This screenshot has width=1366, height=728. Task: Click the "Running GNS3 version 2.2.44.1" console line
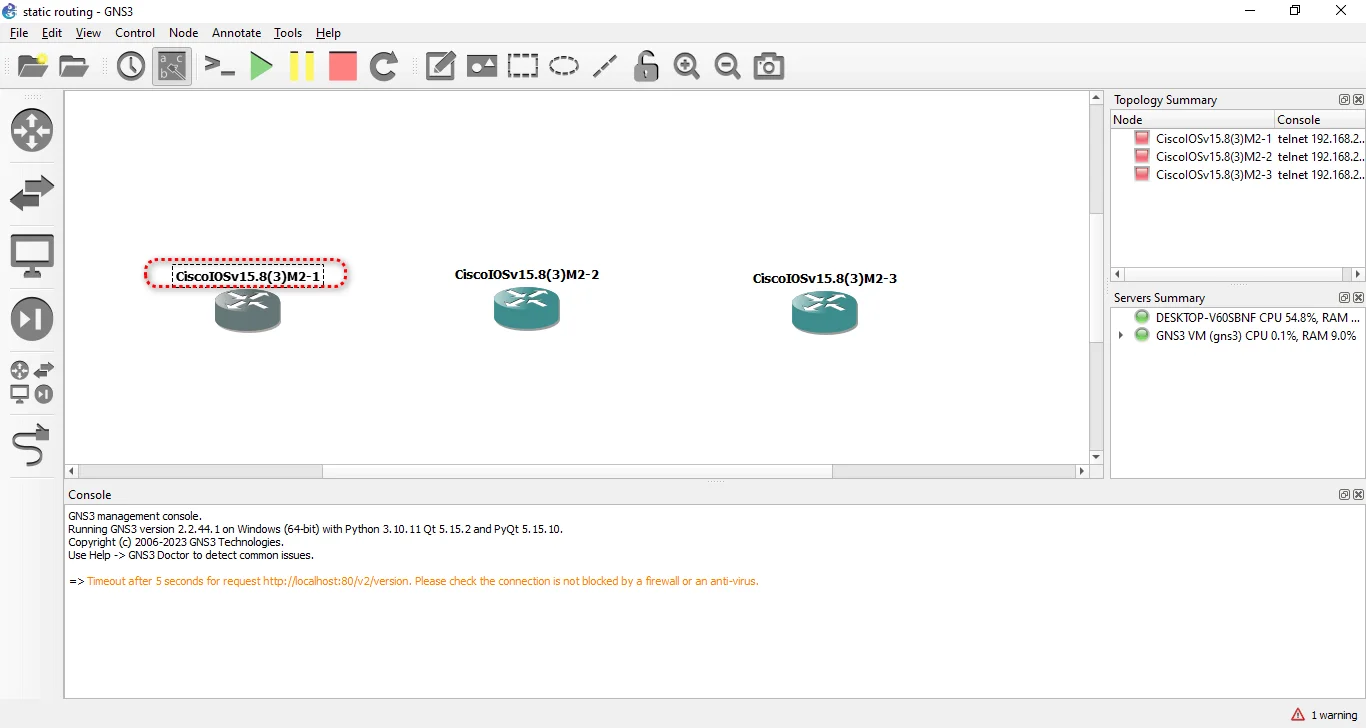tap(315, 529)
